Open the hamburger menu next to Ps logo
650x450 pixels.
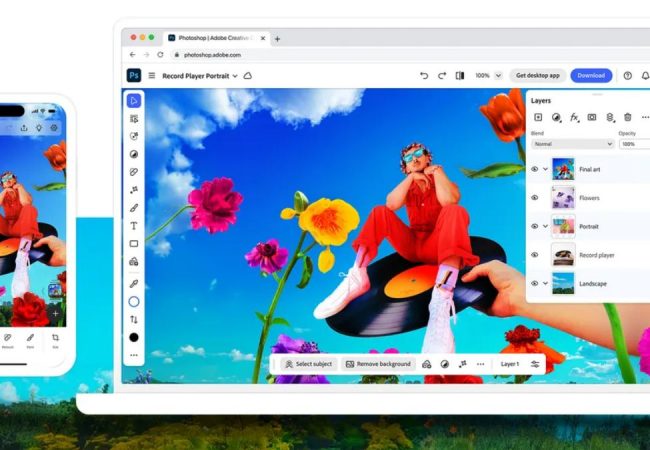coord(152,75)
